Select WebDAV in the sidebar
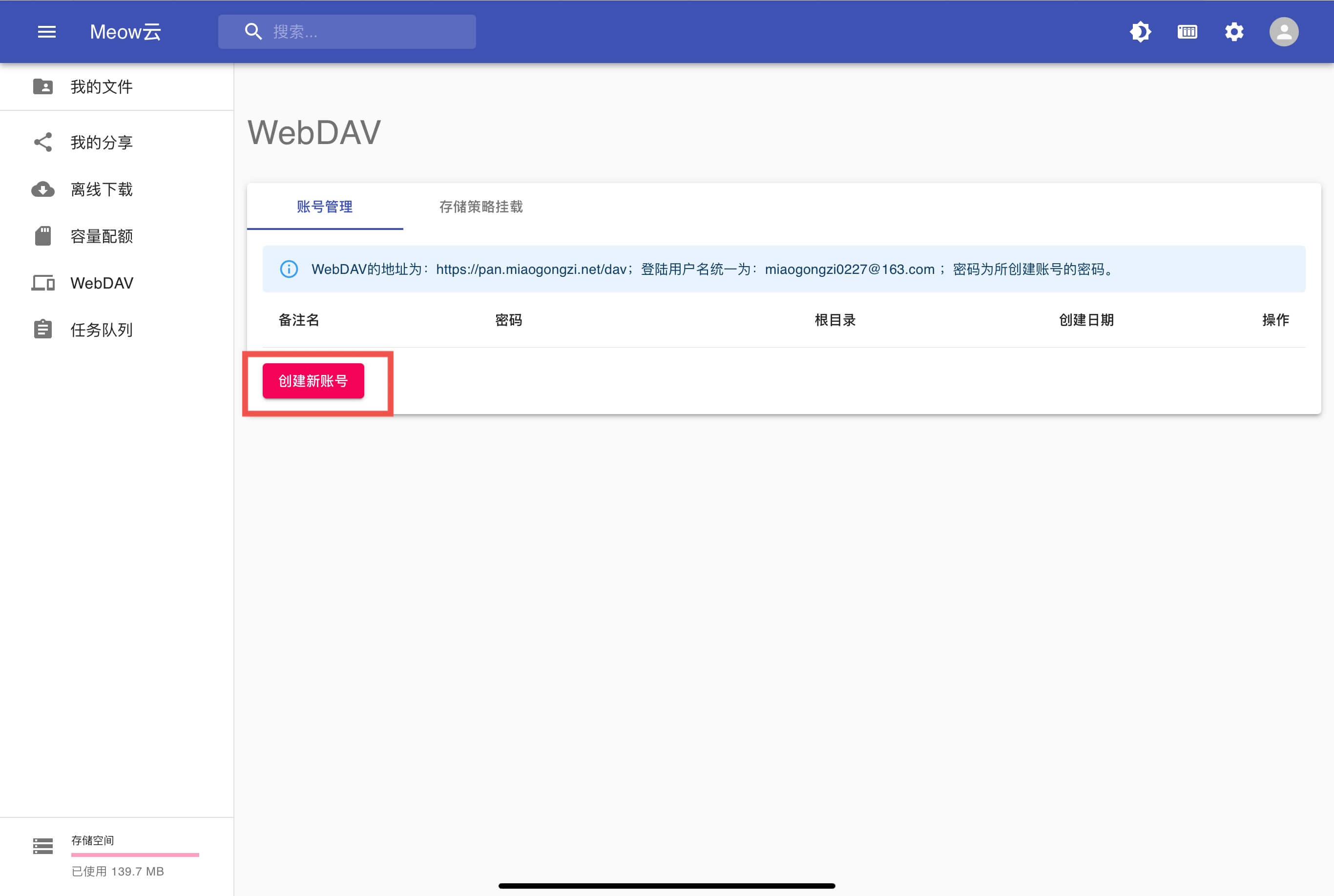Viewport: 1334px width, 896px height. [101, 283]
